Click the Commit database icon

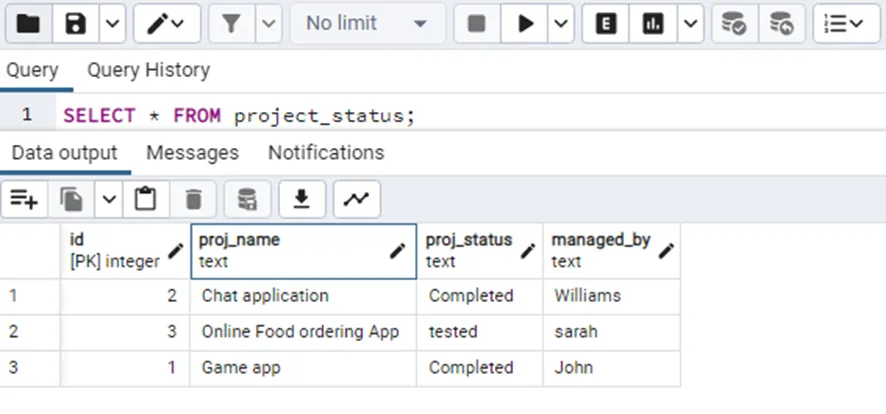pos(735,24)
